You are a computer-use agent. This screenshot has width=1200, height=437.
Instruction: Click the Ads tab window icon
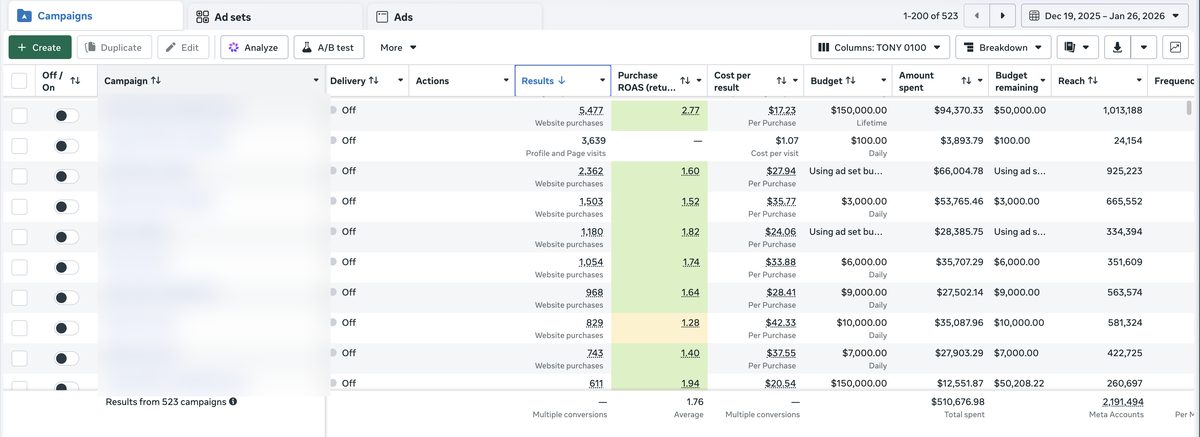point(382,16)
